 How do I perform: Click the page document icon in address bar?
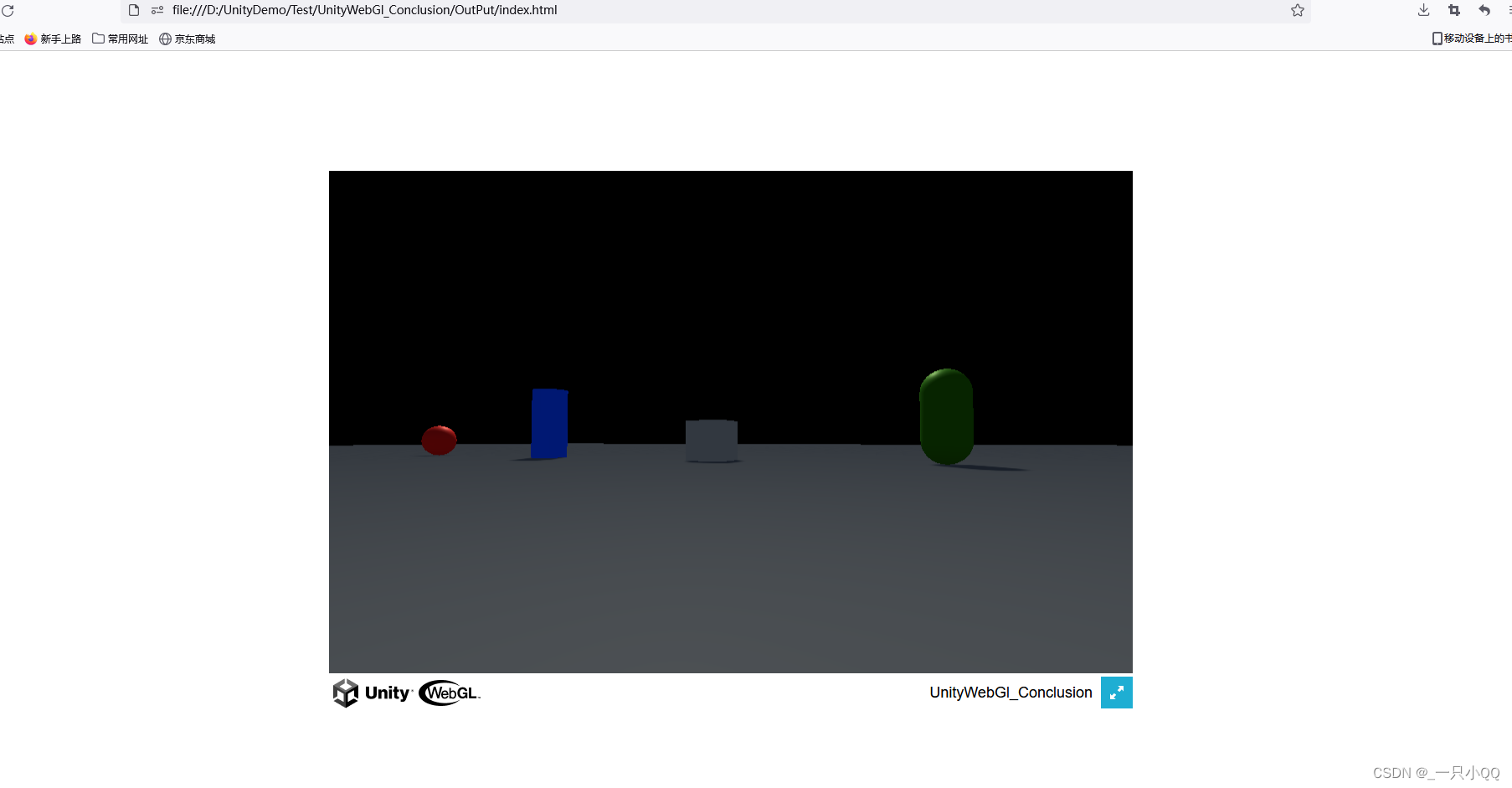coord(134,10)
